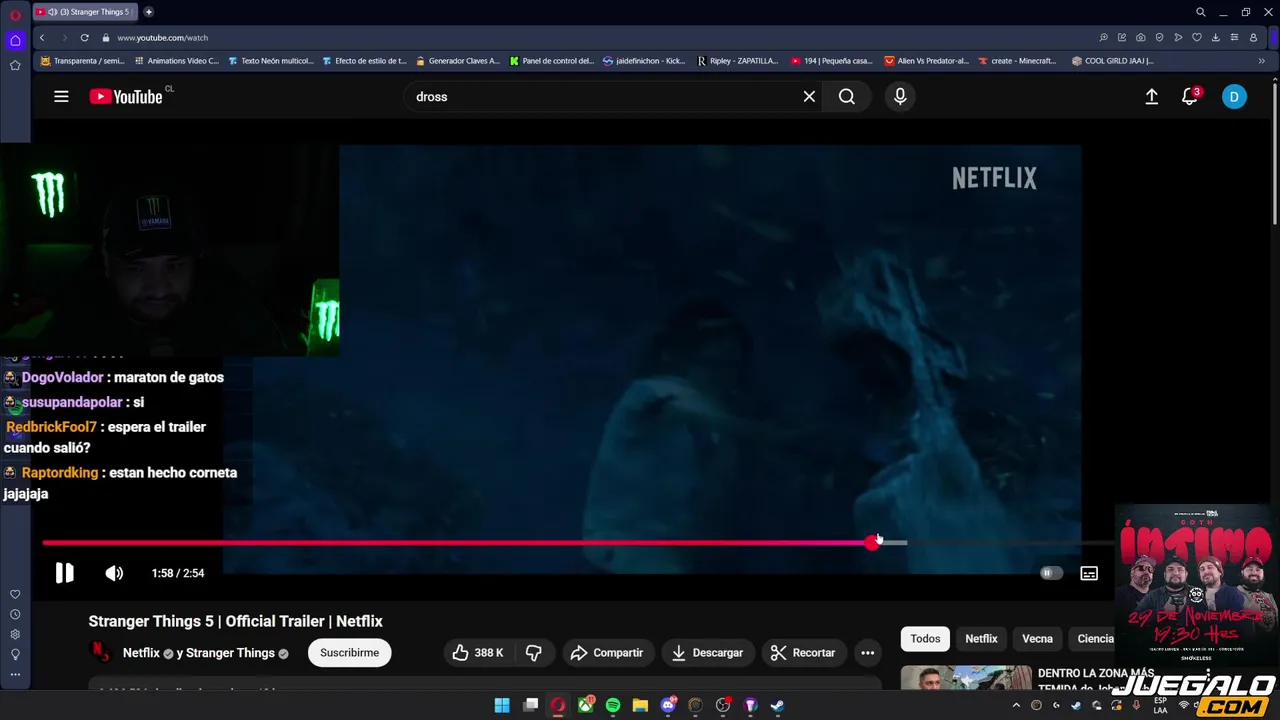Screen dimensions: 1280x720
Task: Open the Opera menu logo
Action: pyautogui.click(x=15, y=14)
